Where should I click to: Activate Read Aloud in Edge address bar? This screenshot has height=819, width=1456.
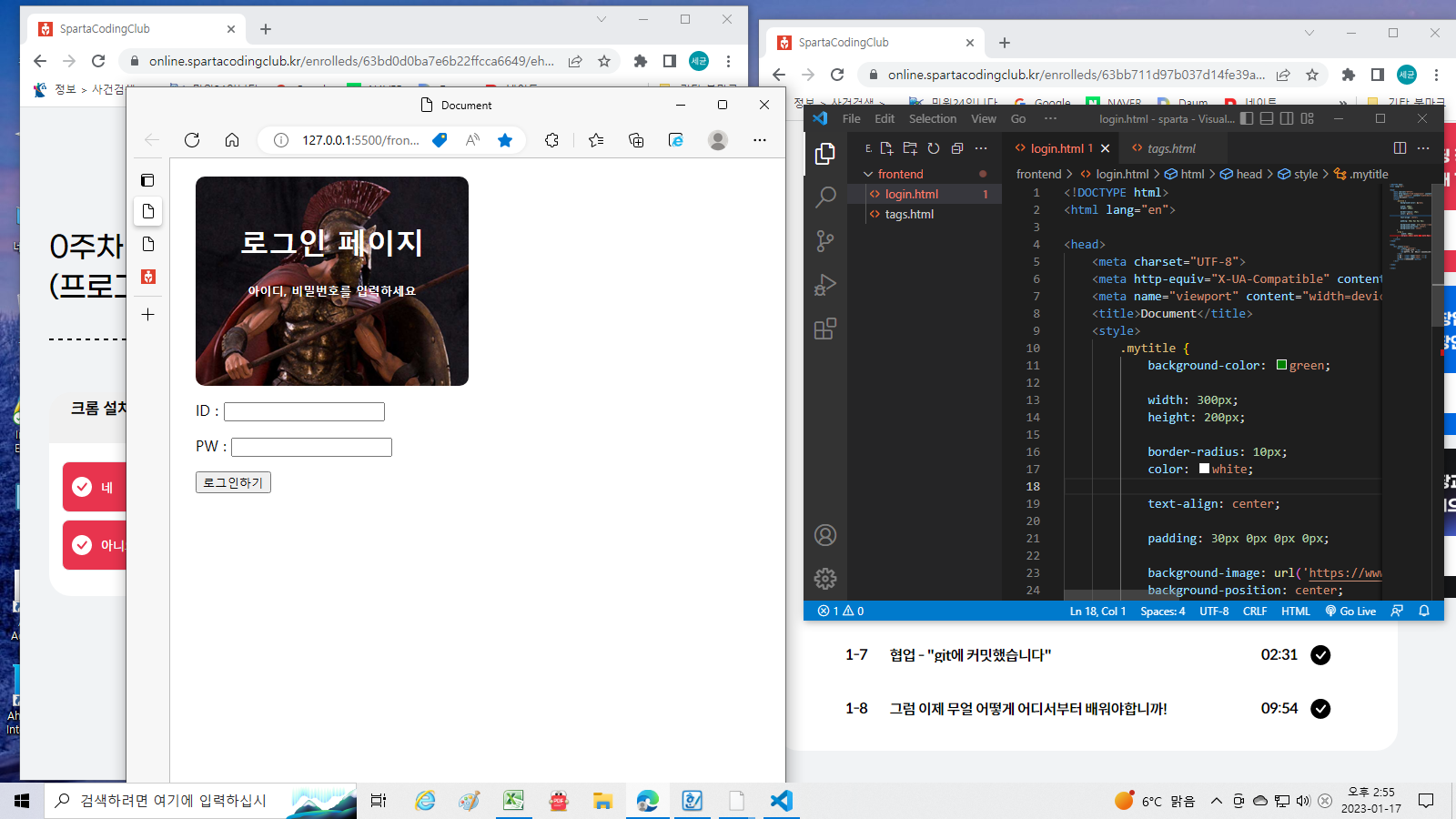click(472, 140)
